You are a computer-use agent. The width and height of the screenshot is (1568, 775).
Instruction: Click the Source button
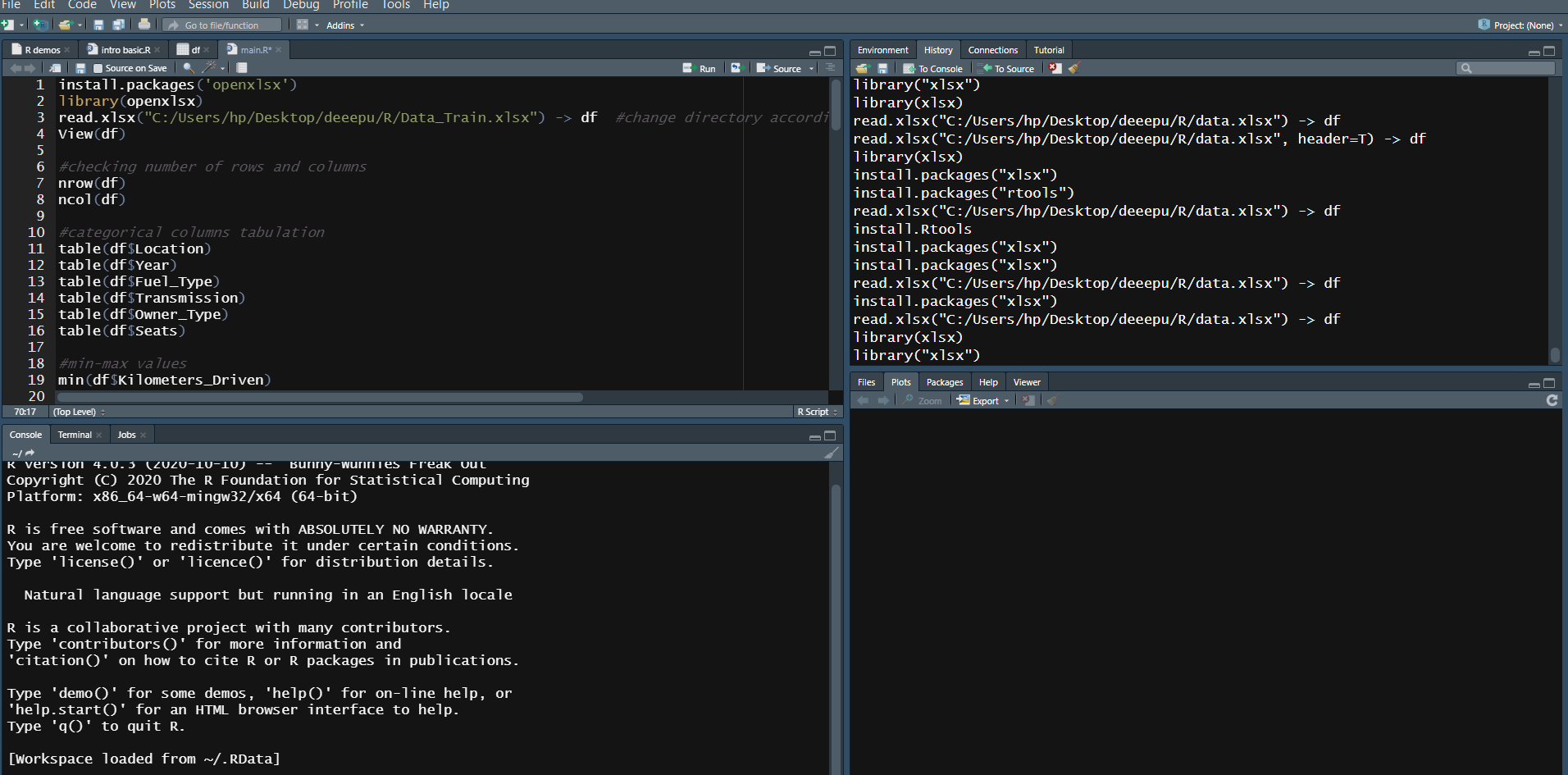click(x=779, y=69)
